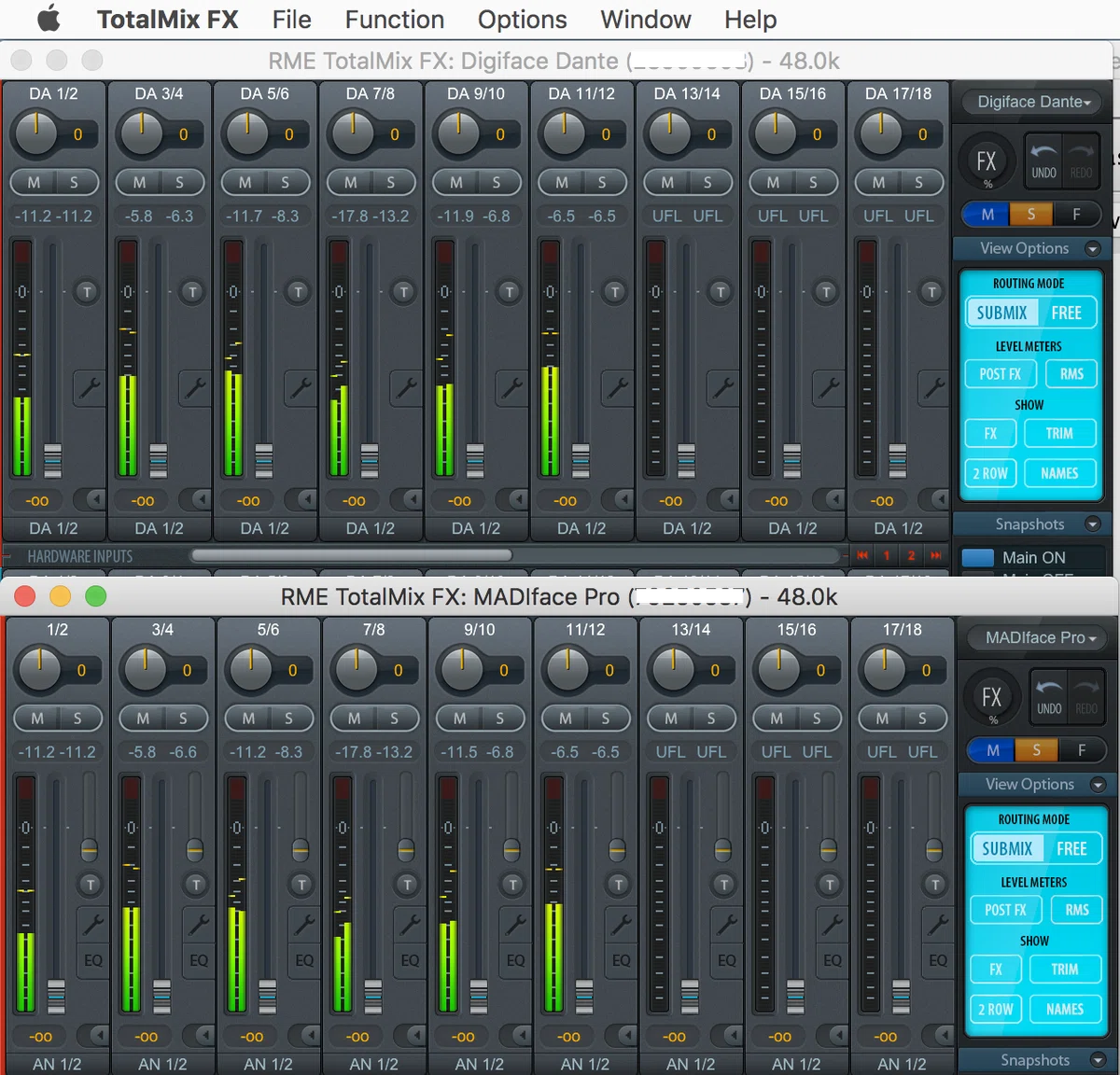
Task: Toggle trim T button on DA 11/12
Action: [x=614, y=292]
